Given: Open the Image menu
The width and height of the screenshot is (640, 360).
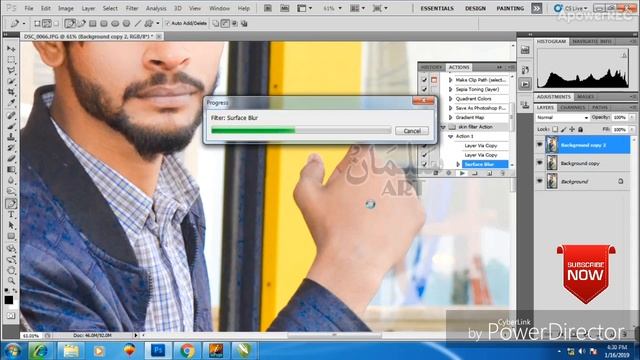Looking at the screenshot, I should pos(65,8).
